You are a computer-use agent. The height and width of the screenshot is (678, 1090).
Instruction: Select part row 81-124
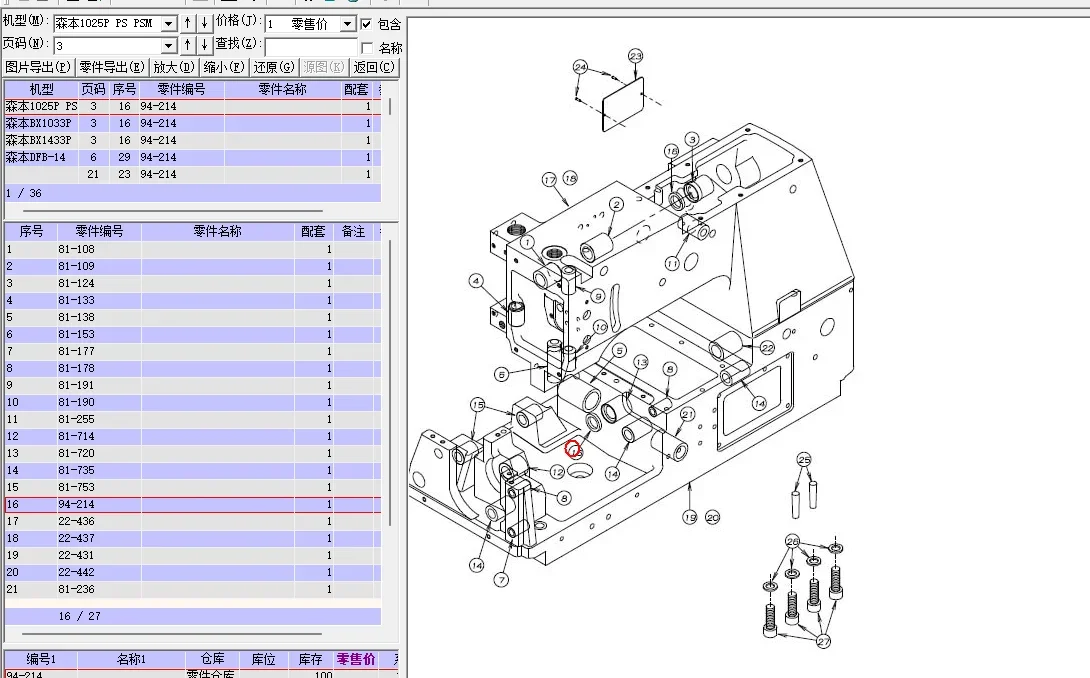(x=193, y=283)
